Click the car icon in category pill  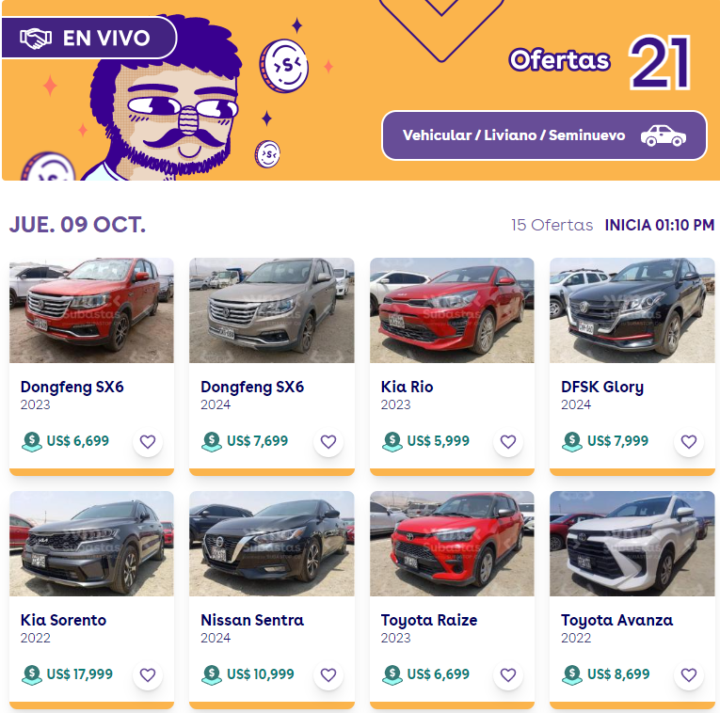[x=664, y=135]
